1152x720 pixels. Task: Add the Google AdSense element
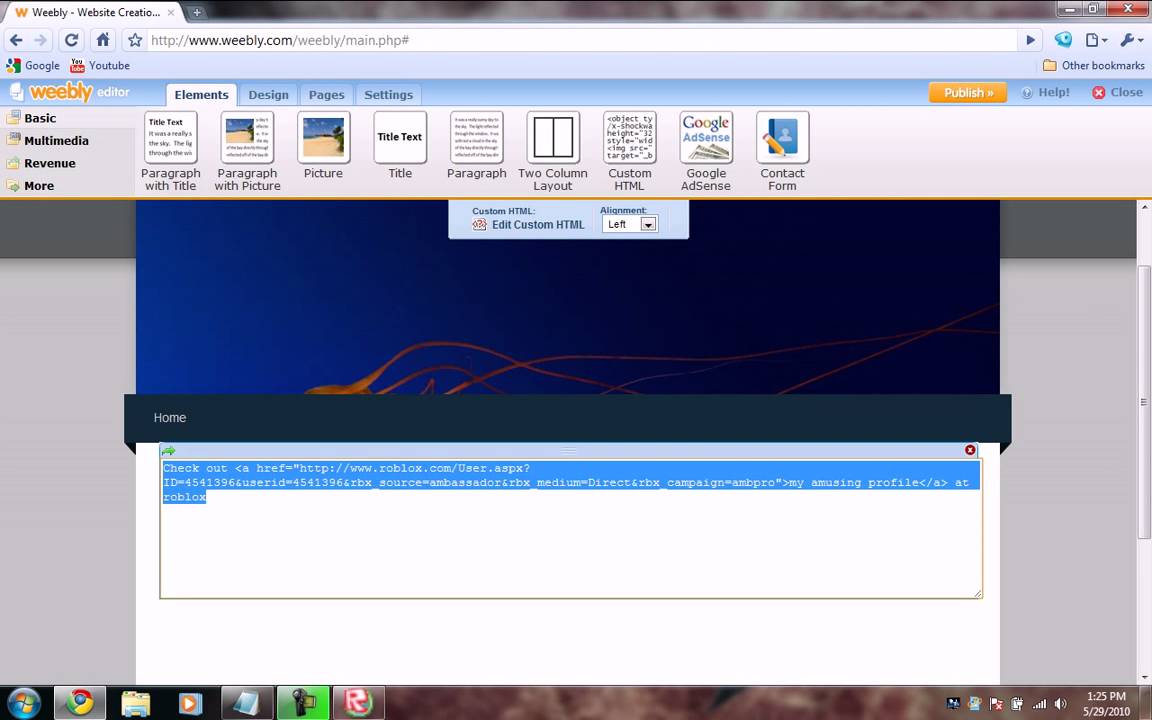pyautogui.click(x=706, y=151)
